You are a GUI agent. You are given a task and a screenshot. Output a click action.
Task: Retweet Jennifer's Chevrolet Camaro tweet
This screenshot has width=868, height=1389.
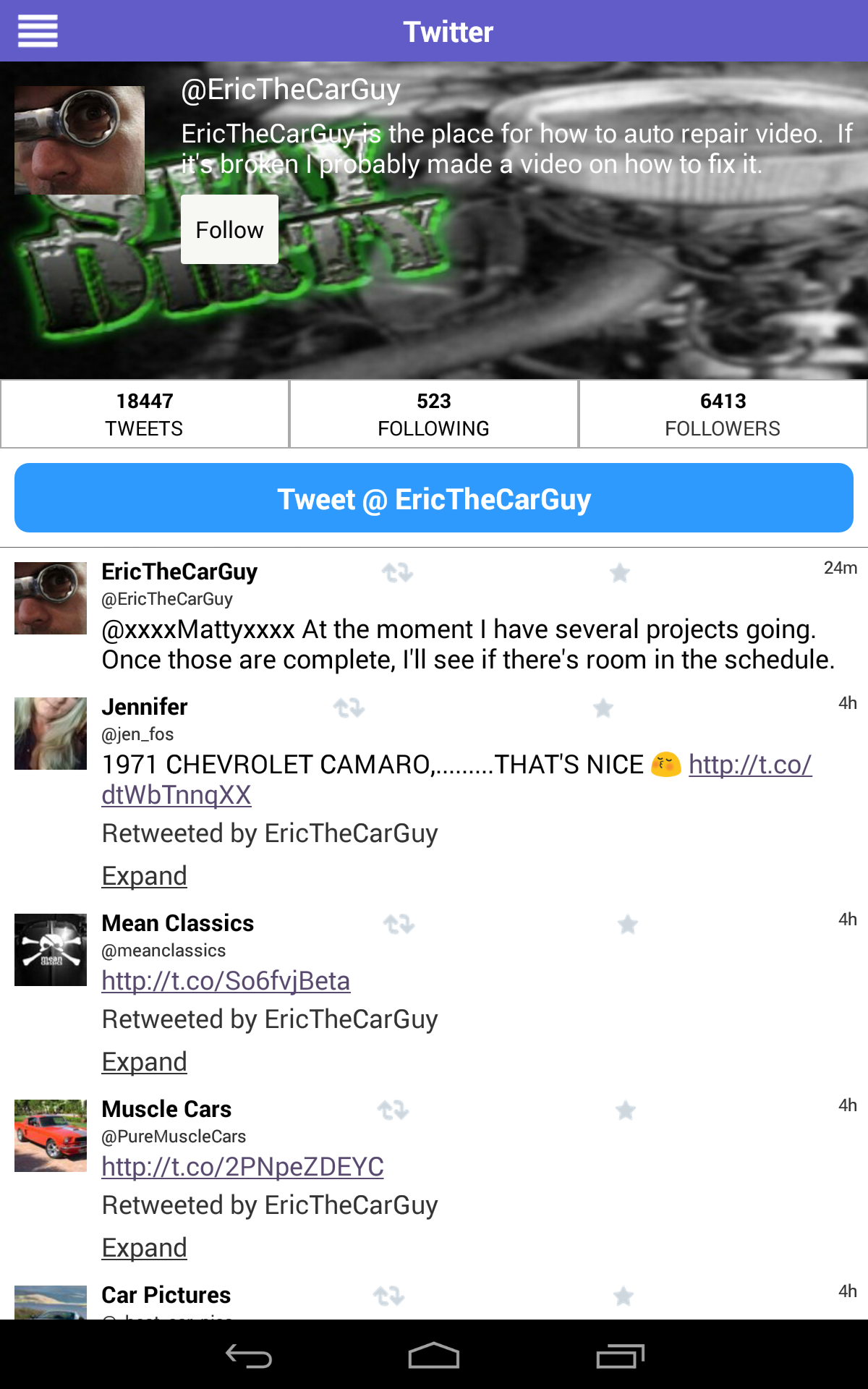[x=349, y=708]
